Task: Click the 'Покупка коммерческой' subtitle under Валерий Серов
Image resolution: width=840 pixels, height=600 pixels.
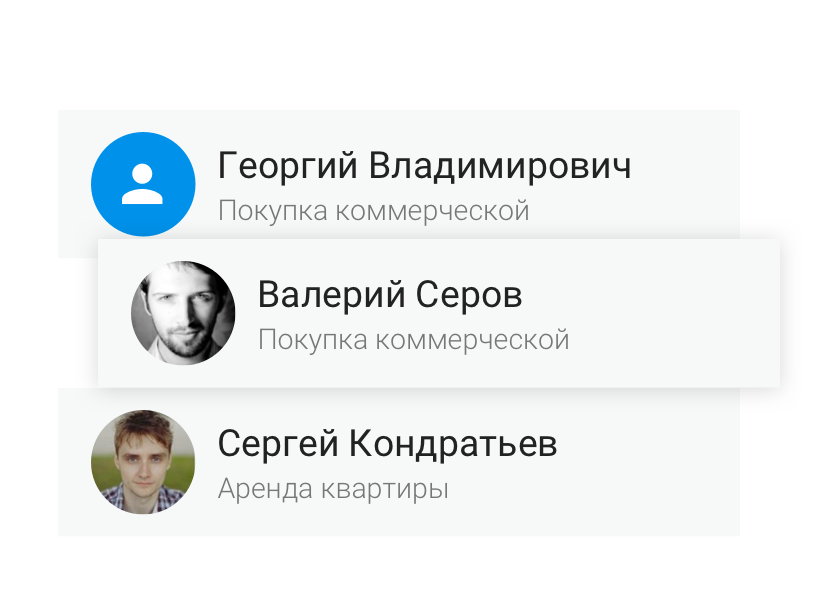Action: pyautogui.click(x=414, y=340)
